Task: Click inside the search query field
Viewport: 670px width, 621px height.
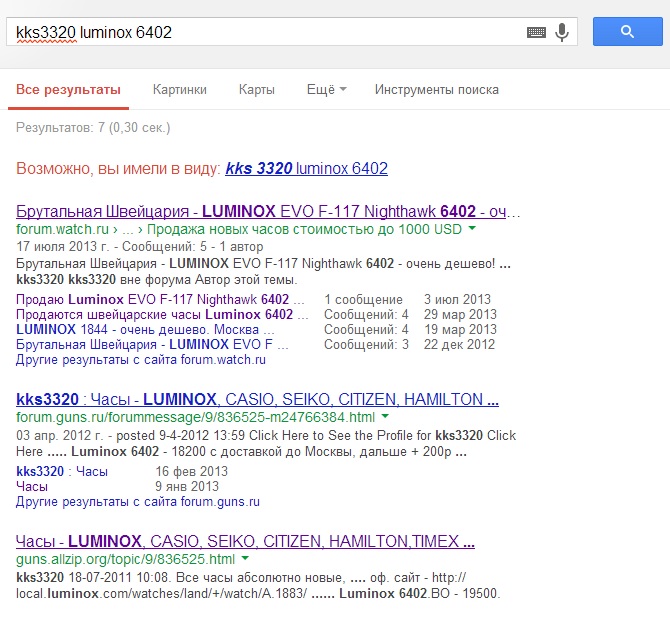Action: [x=260, y=32]
